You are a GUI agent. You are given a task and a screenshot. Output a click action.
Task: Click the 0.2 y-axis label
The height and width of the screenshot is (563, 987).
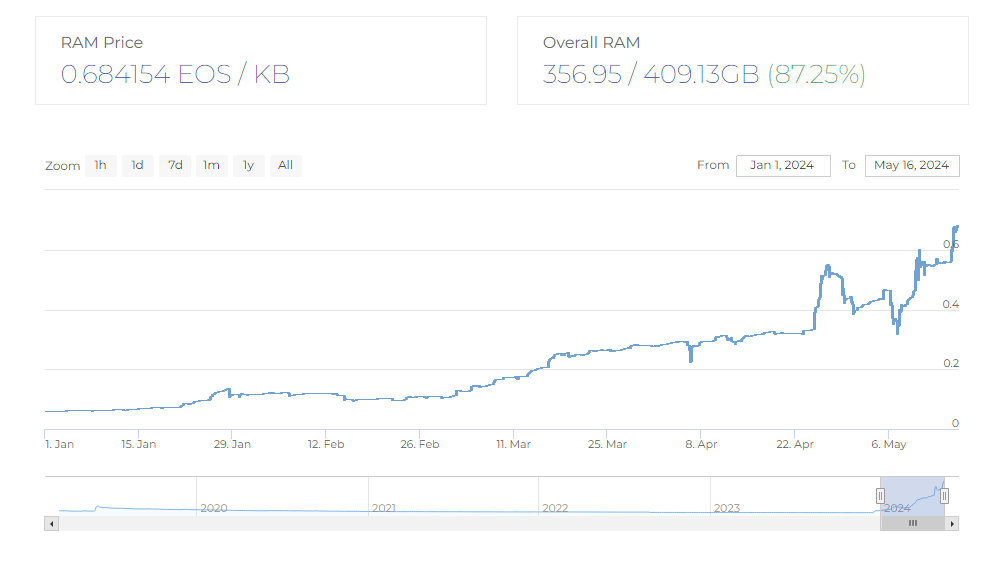tap(950, 363)
